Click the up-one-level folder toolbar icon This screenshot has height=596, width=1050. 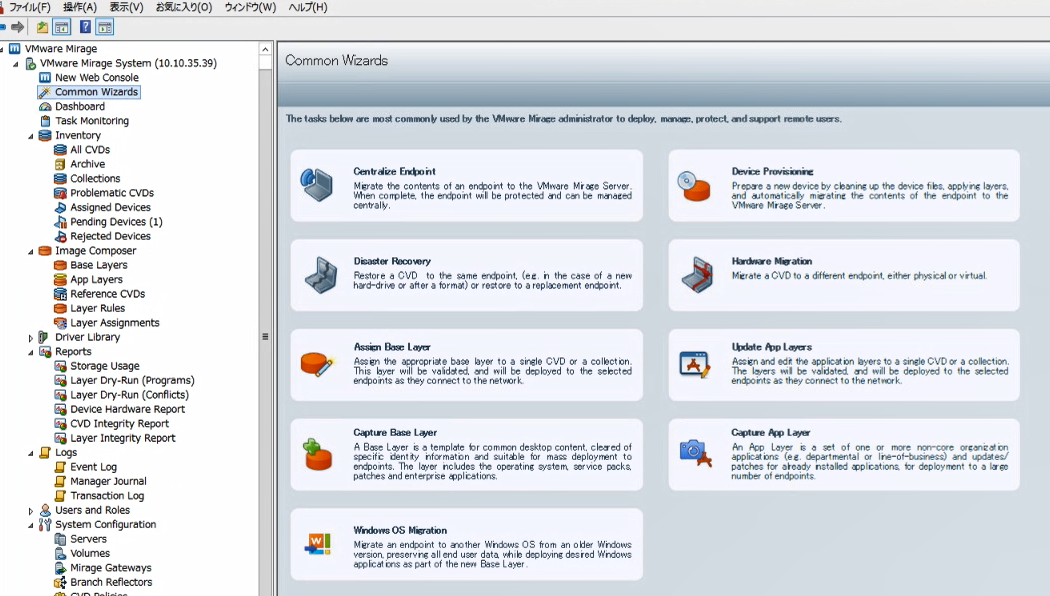(x=42, y=27)
